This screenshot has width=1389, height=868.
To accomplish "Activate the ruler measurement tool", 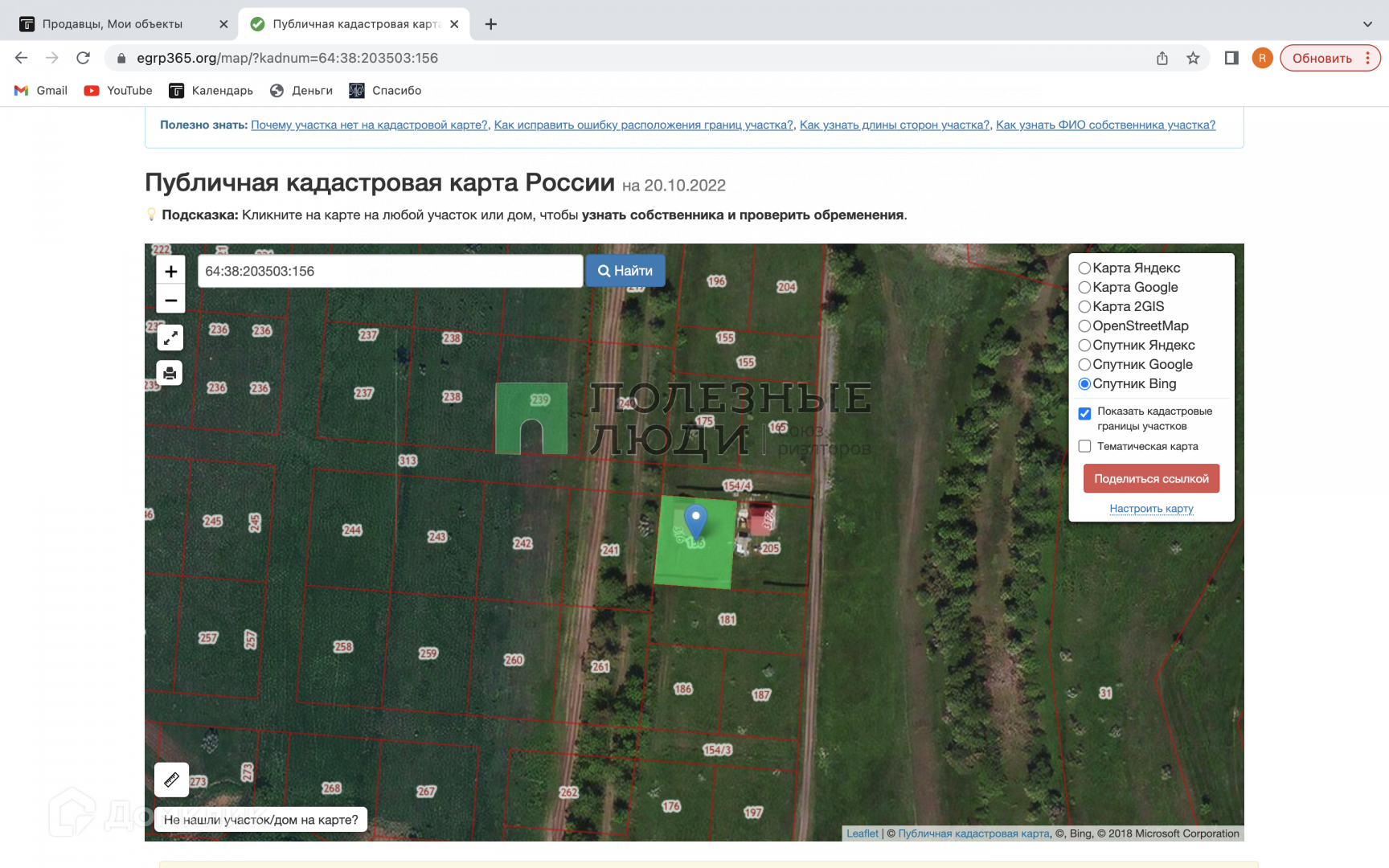I will [x=171, y=780].
